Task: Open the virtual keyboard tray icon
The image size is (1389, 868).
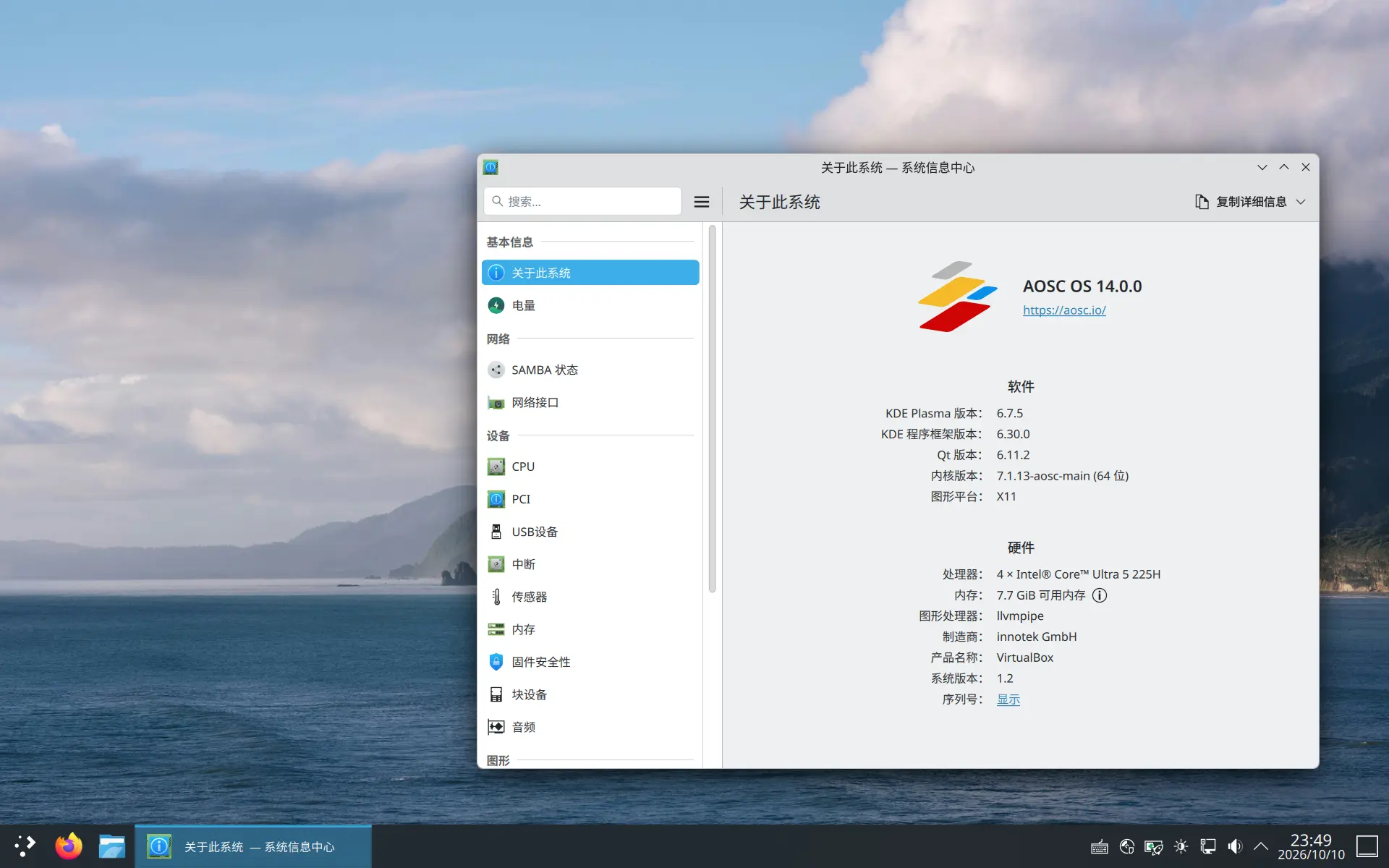Action: [1100, 846]
